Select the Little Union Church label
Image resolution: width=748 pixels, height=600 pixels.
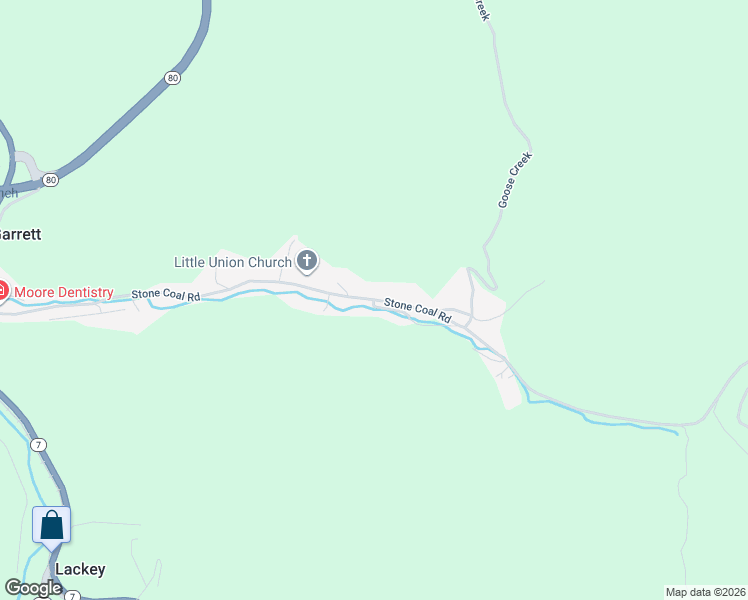[x=233, y=262]
